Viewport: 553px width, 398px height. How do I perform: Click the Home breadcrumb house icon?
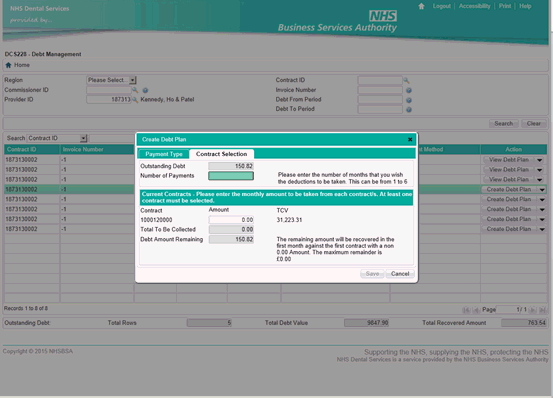coord(8,65)
